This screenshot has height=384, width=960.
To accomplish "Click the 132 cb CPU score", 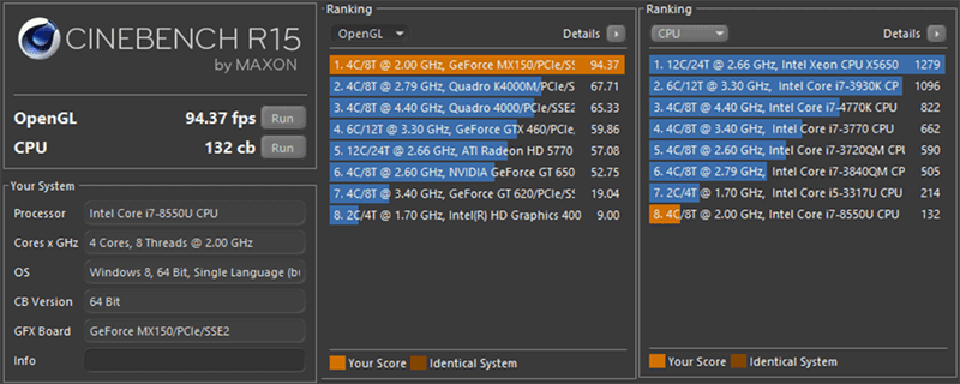I will (x=230, y=148).
